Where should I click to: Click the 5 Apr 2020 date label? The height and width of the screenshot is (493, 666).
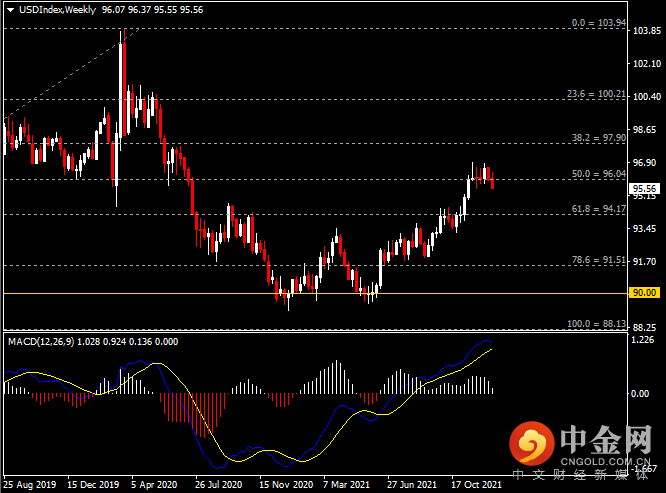pyautogui.click(x=154, y=485)
